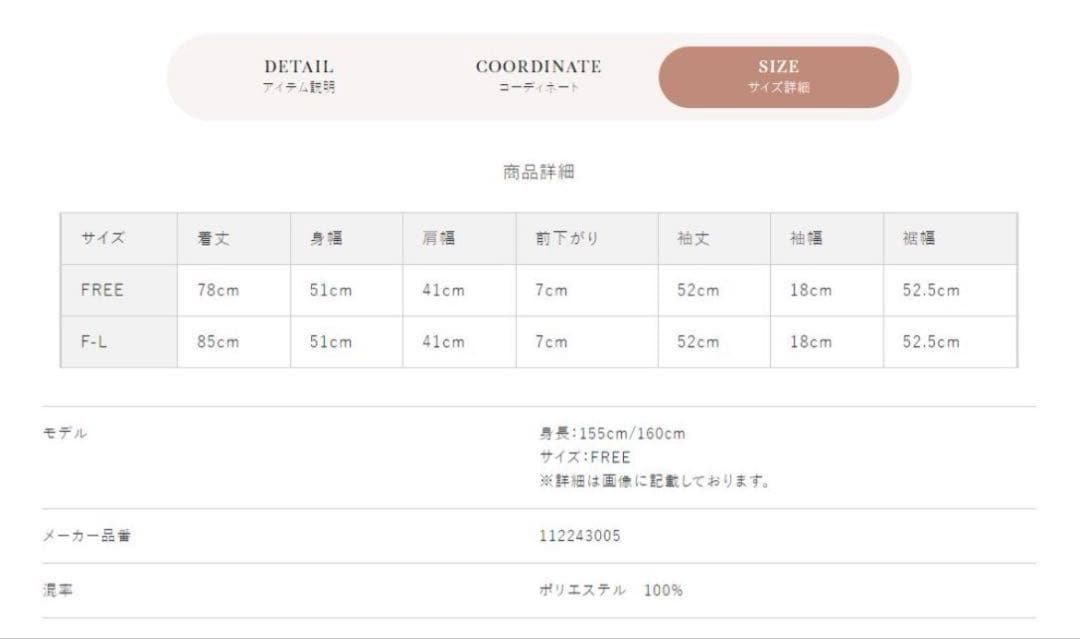1080x639 pixels.
Task: Open the DETAIL tab
Action: (x=298, y=76)
